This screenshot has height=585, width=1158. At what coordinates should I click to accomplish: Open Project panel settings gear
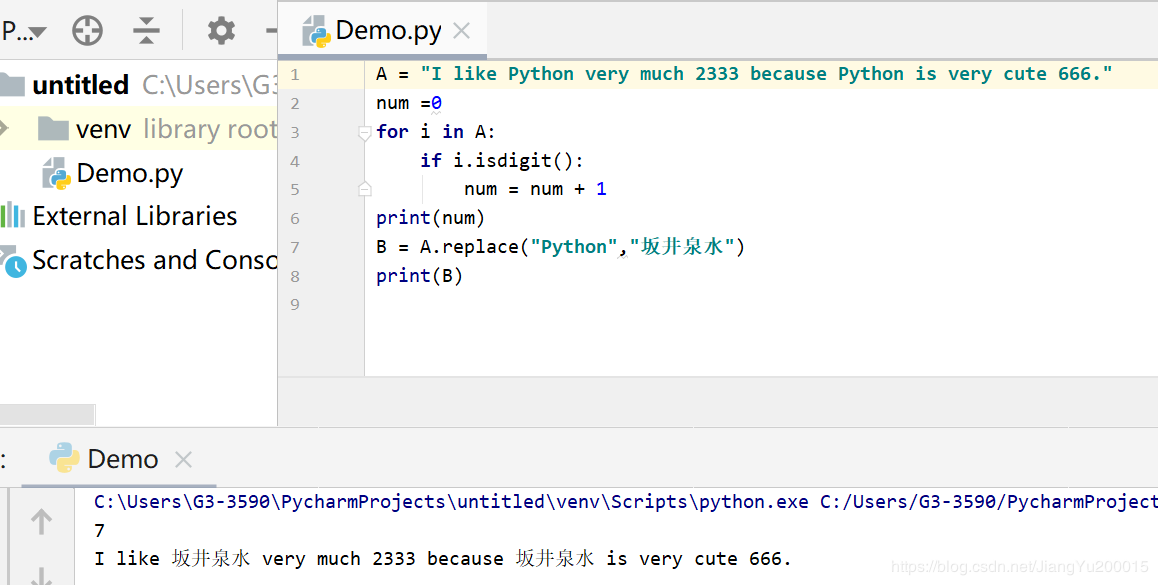(x=220, y=30)
